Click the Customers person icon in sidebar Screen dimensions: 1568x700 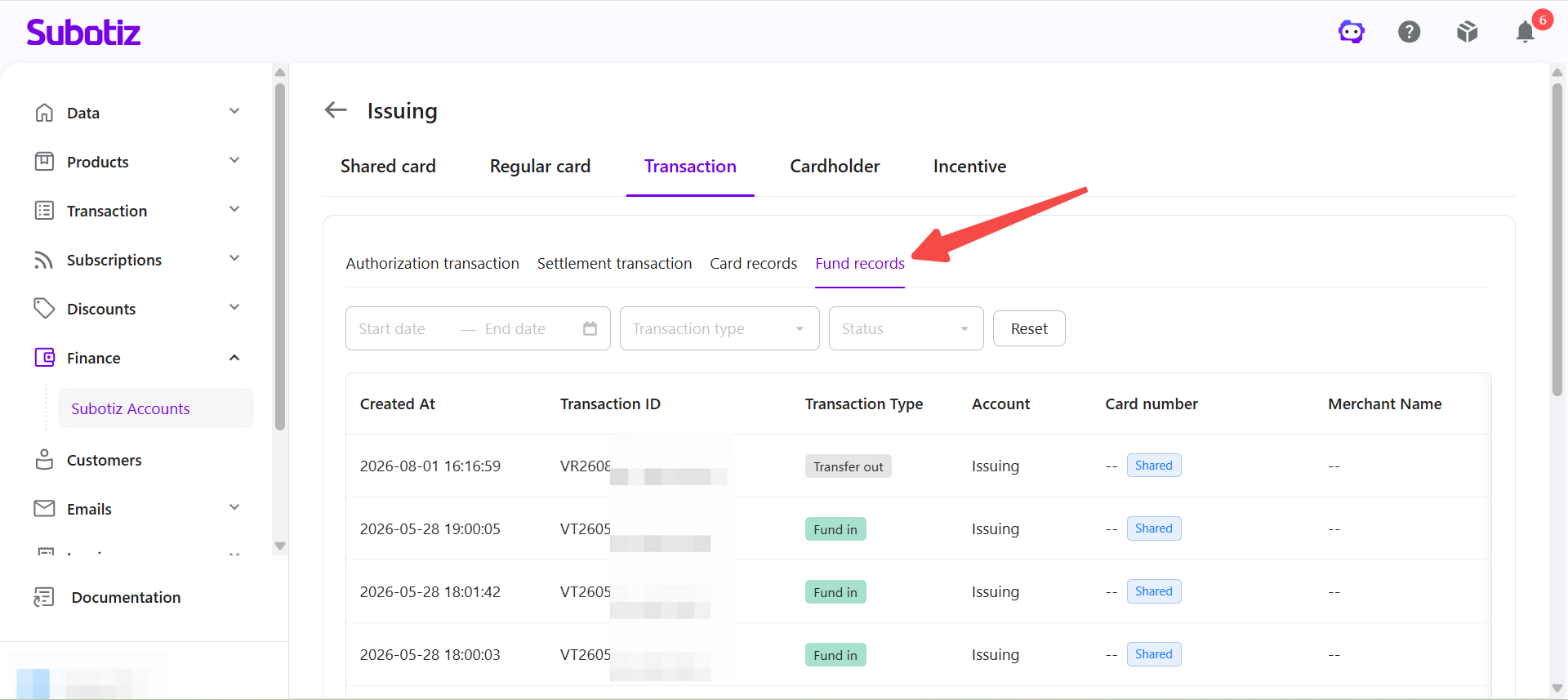[x=44, y=459]
